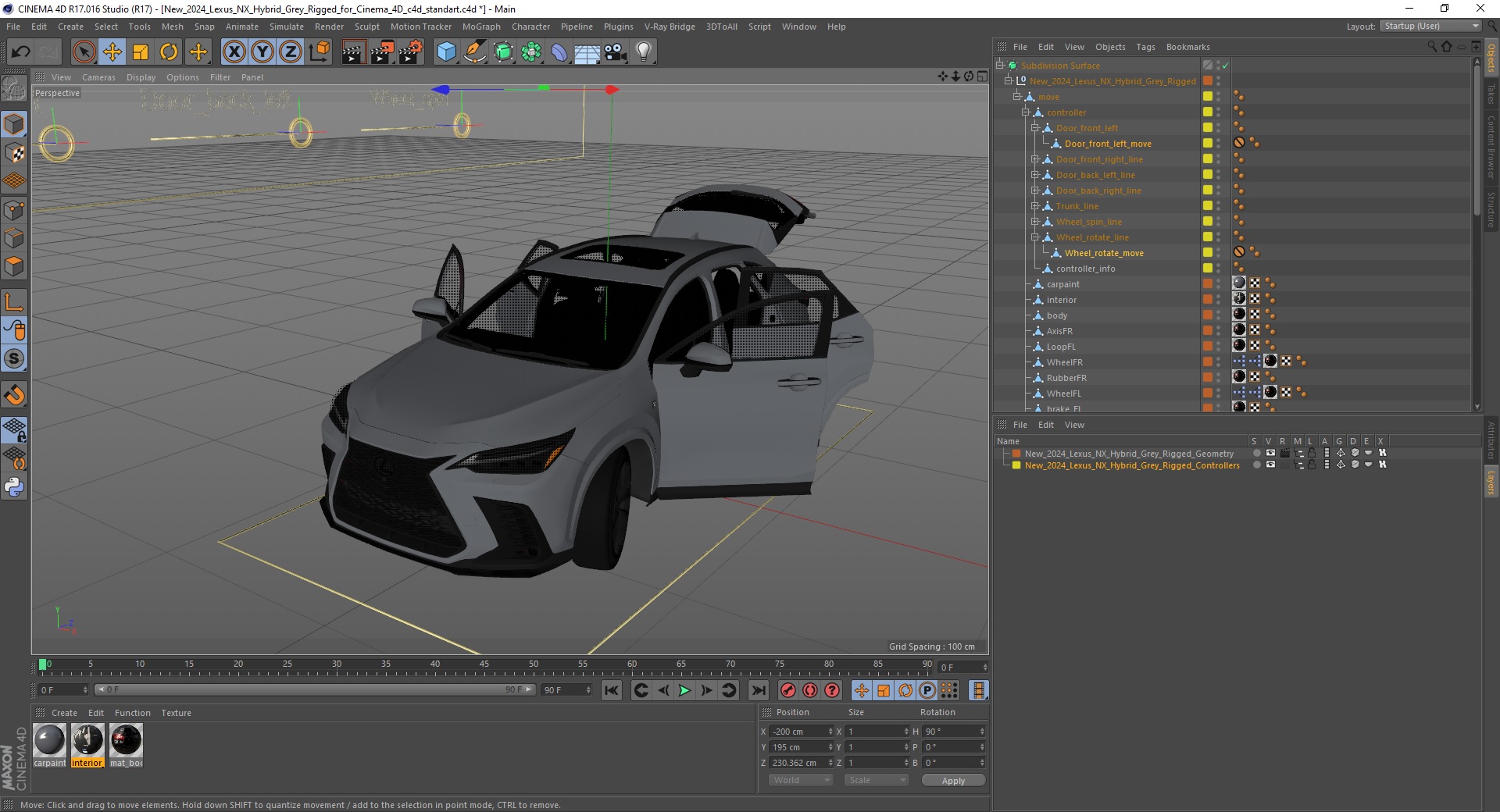Go to end of animation
Image resolution: width=1500 pixels, height=812 pixels.
pos(758,690)
